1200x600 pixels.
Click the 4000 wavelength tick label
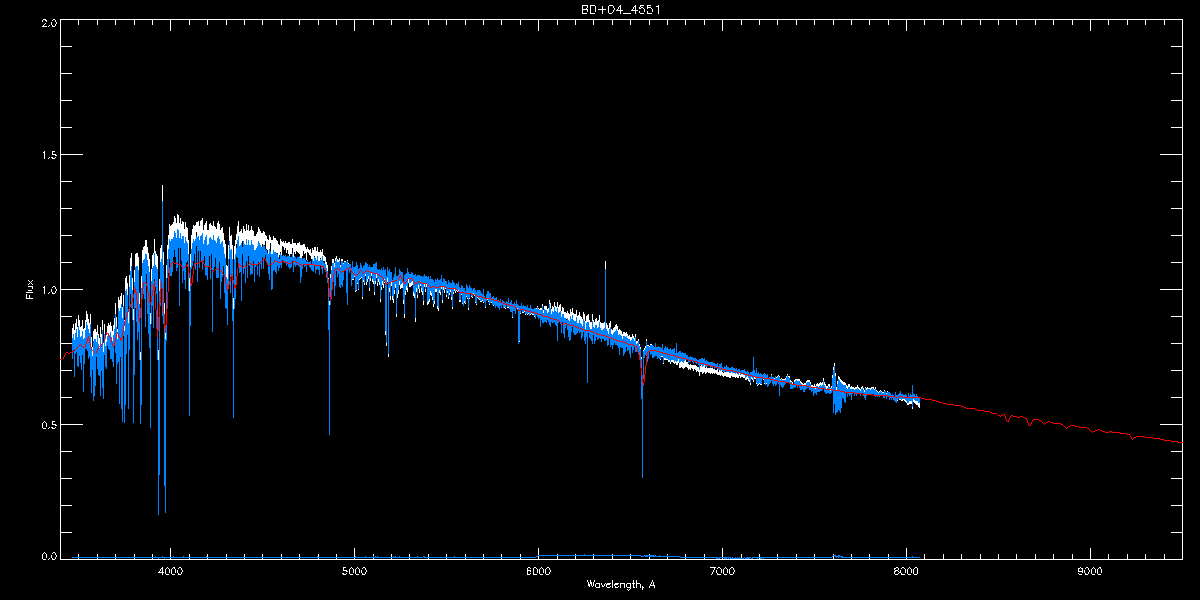tap(170, 572)
